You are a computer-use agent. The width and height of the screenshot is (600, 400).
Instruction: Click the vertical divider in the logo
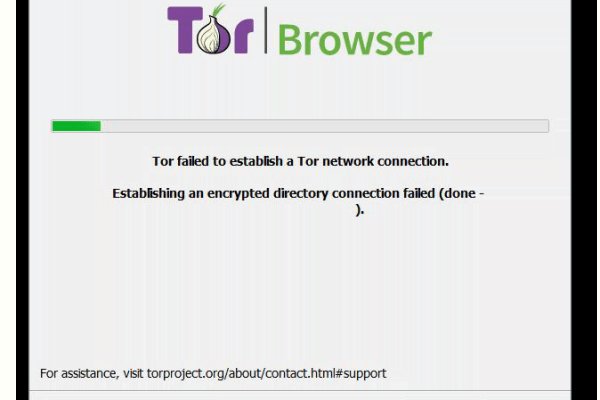click(265, 30)
